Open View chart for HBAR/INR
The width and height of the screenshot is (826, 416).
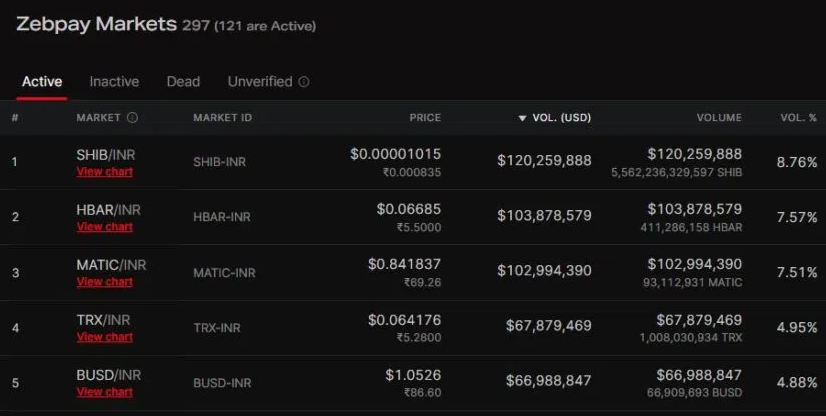(x=104, y=227)
